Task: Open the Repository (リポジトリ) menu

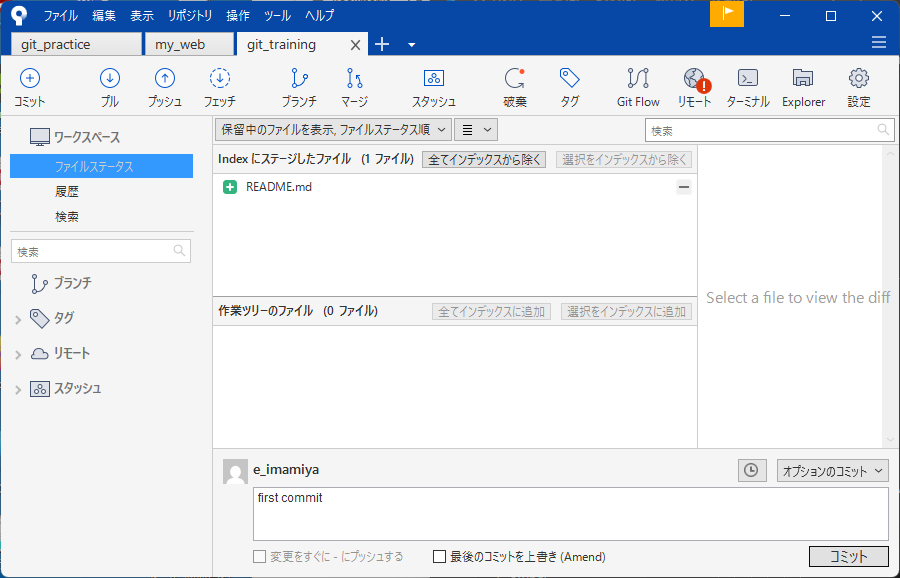Action: pos(190,16)
